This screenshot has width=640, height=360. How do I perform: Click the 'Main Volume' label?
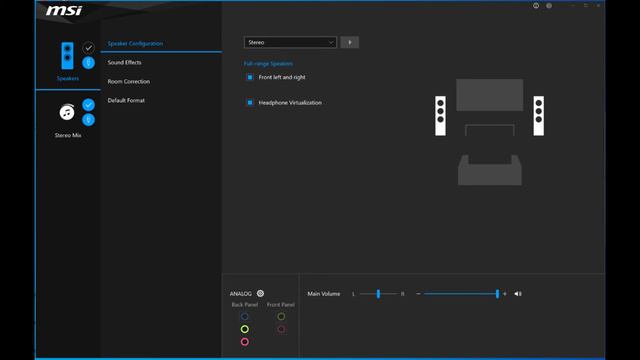pyautogui.click(x=324, y=293)
